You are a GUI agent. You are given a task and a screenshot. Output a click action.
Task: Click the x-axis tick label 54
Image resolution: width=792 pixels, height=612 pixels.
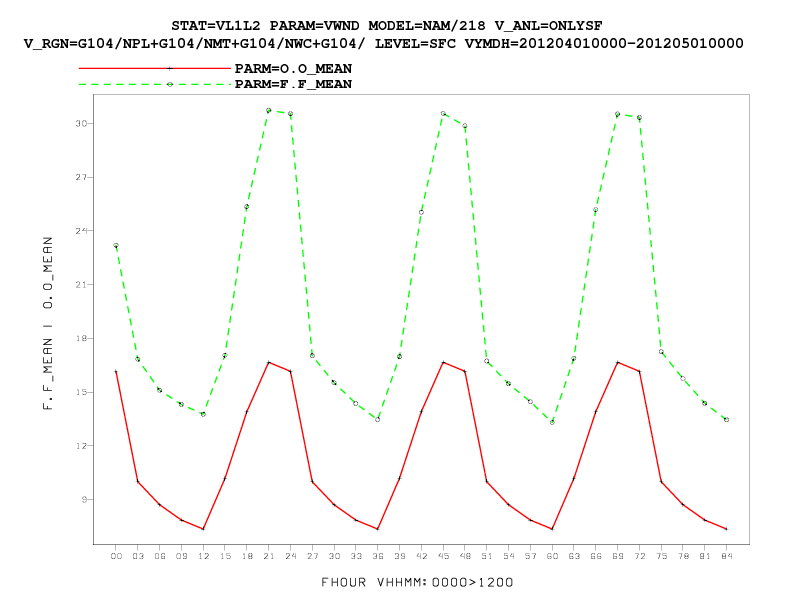tap(509, 556)
